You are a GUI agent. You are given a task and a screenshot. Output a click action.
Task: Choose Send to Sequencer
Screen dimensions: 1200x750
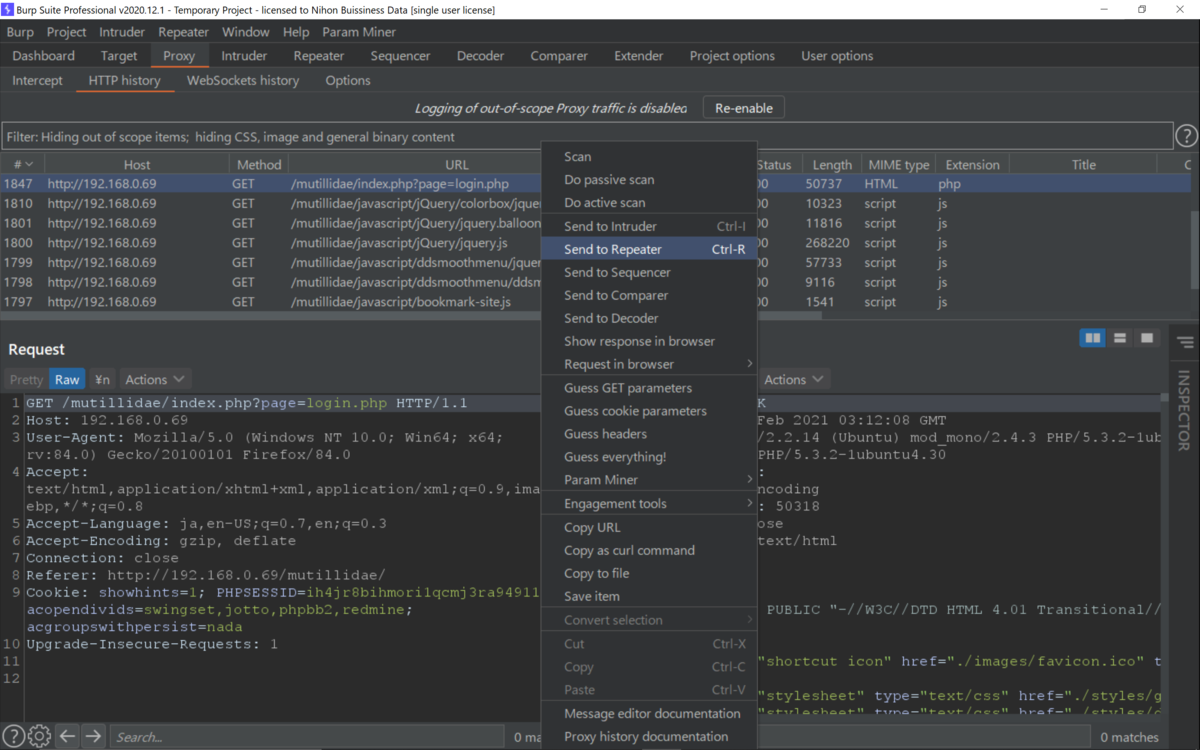pos(648,272)
